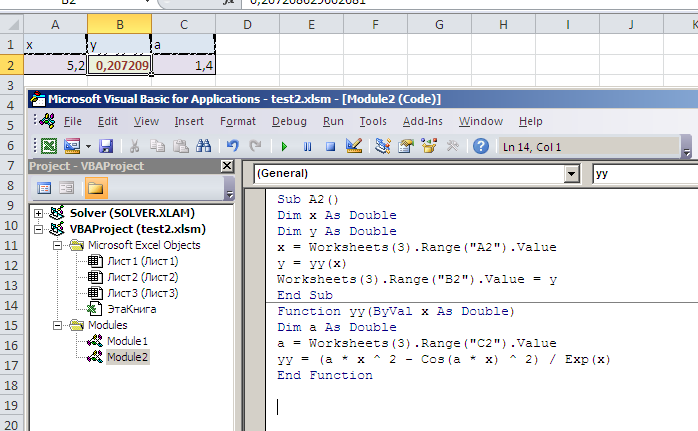The image size is (698, 431).
Task: Toggle Folders view in Project pane
Action: [x=95, y=188]
